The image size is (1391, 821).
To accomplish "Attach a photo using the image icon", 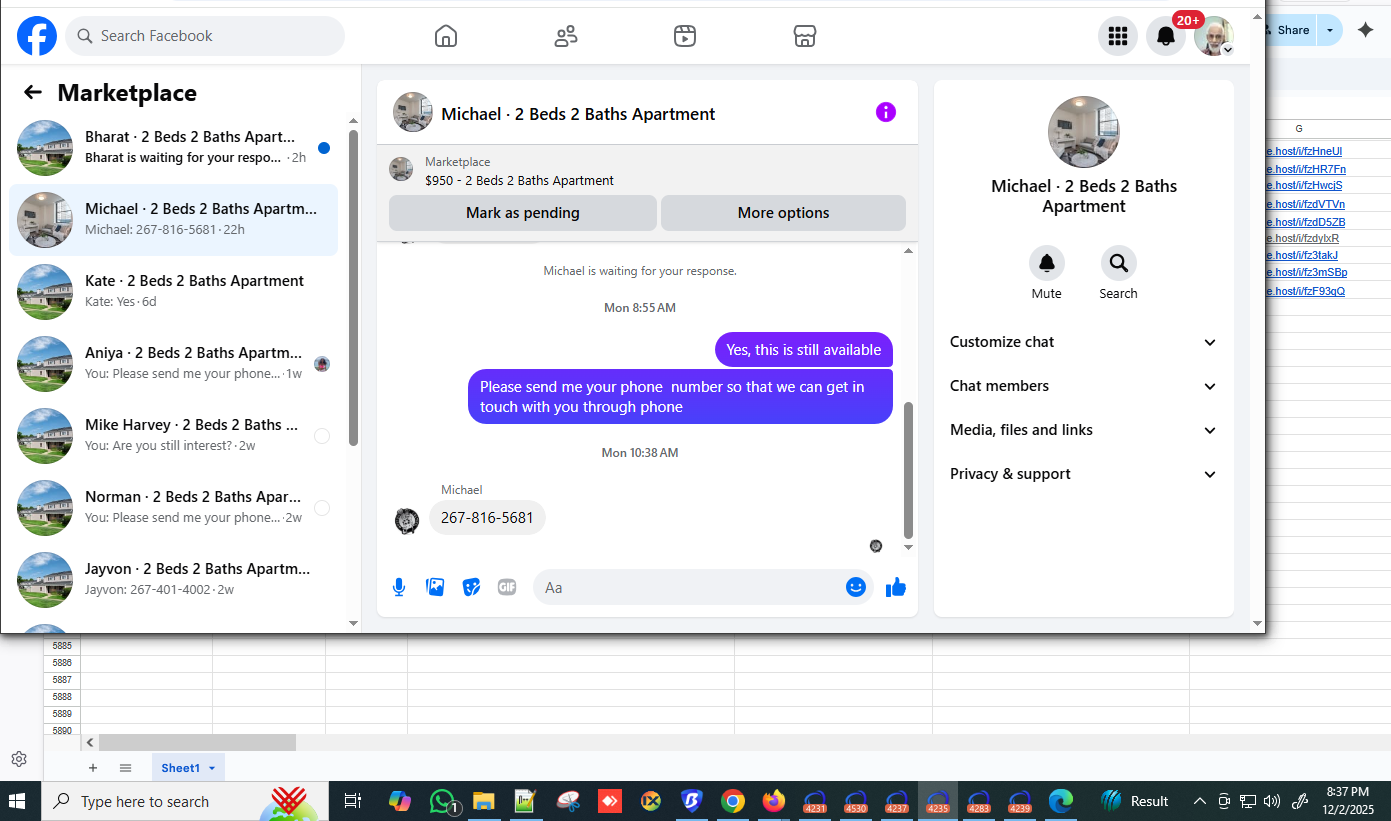I will [435, 587].
